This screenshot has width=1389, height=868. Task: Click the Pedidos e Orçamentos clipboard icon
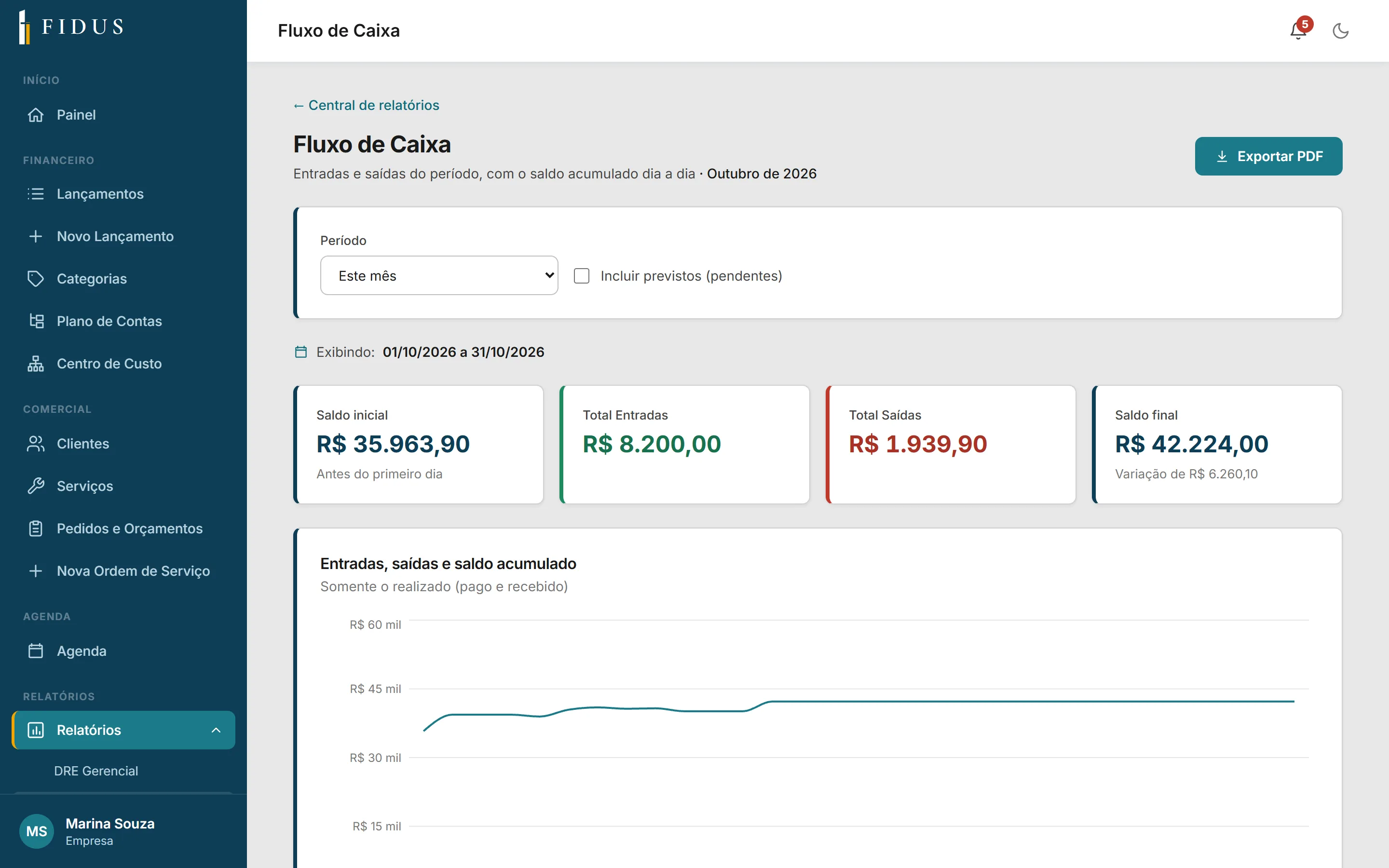pos(36,529)
